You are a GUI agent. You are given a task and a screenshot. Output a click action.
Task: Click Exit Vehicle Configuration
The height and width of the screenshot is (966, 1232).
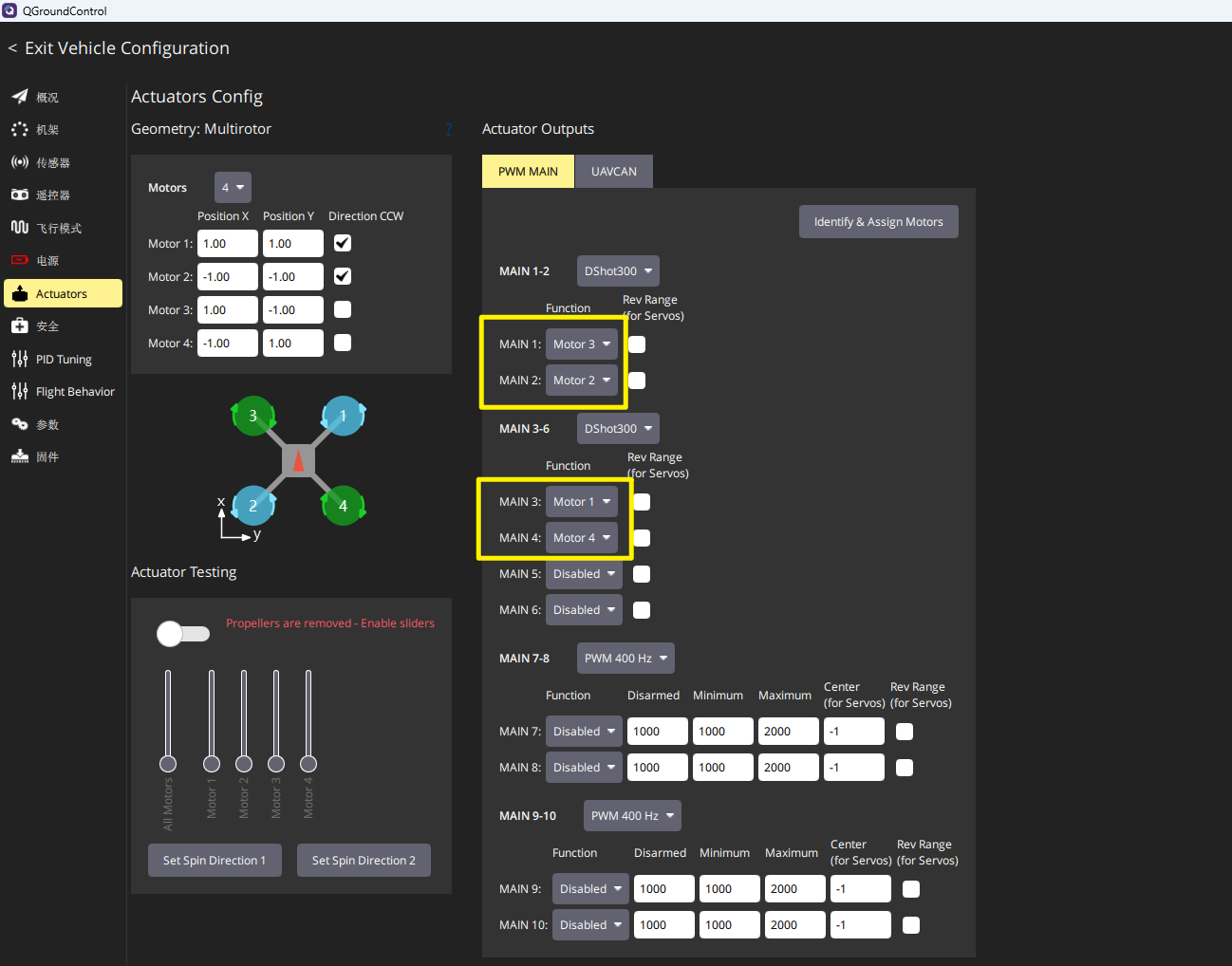click(x=119, y=48)
